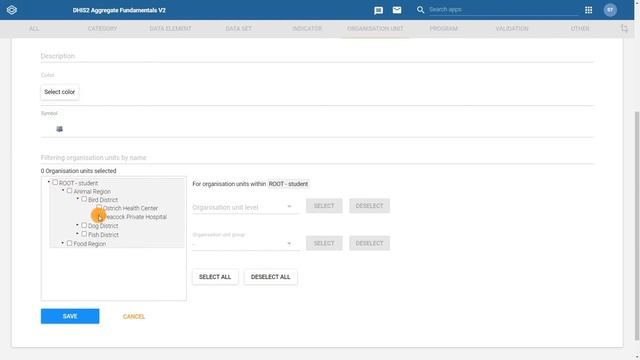
Task: Switch to the CATEGORY tab
Action: (x=102, y=29)
